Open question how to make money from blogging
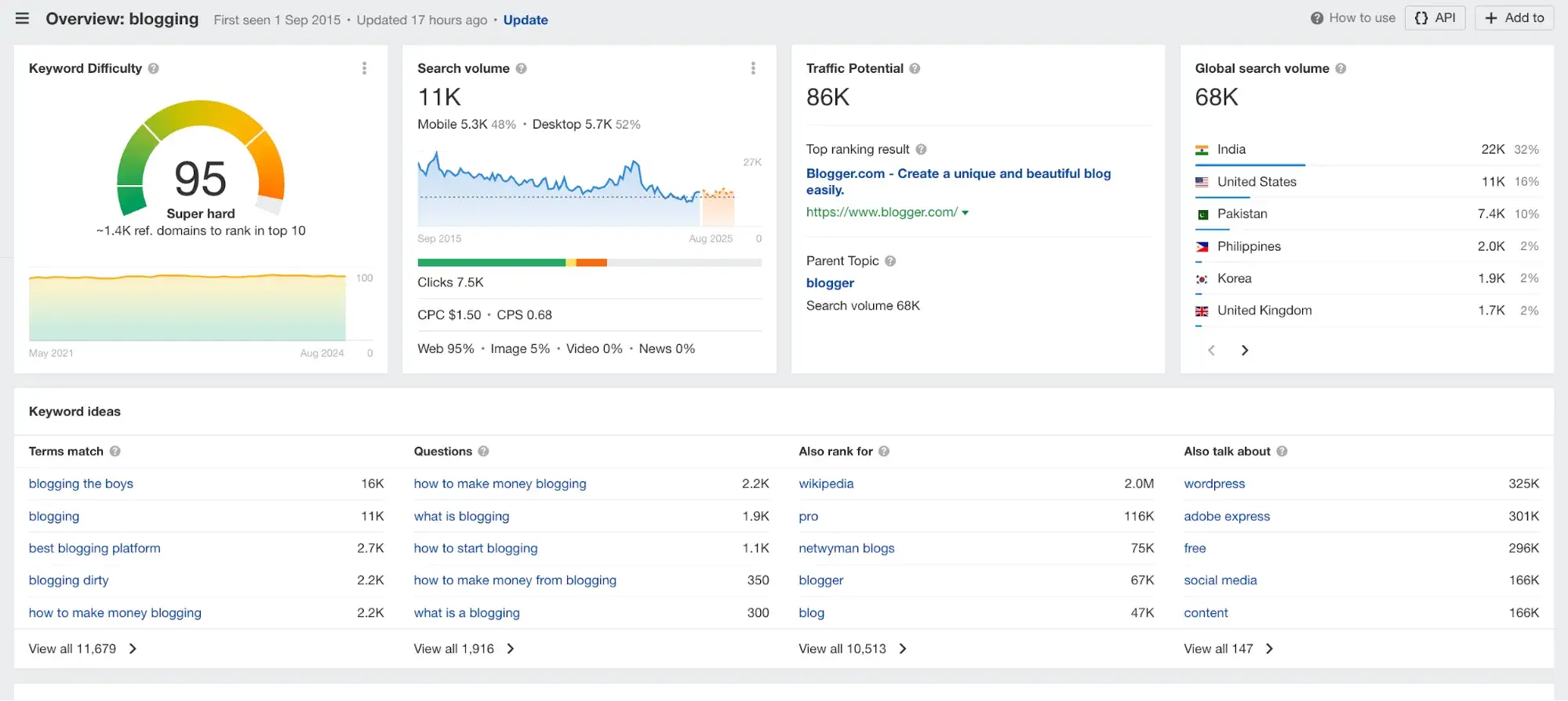 tap(515, 580)
